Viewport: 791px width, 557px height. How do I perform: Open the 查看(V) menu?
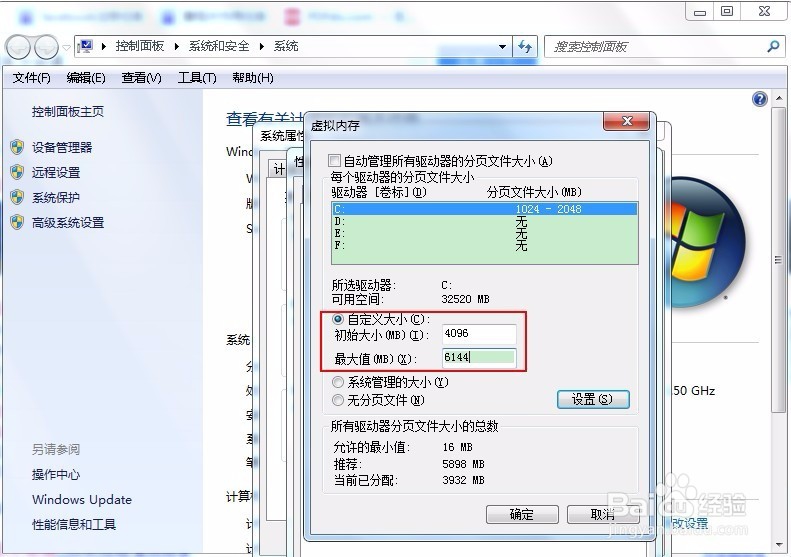(141, 78)
